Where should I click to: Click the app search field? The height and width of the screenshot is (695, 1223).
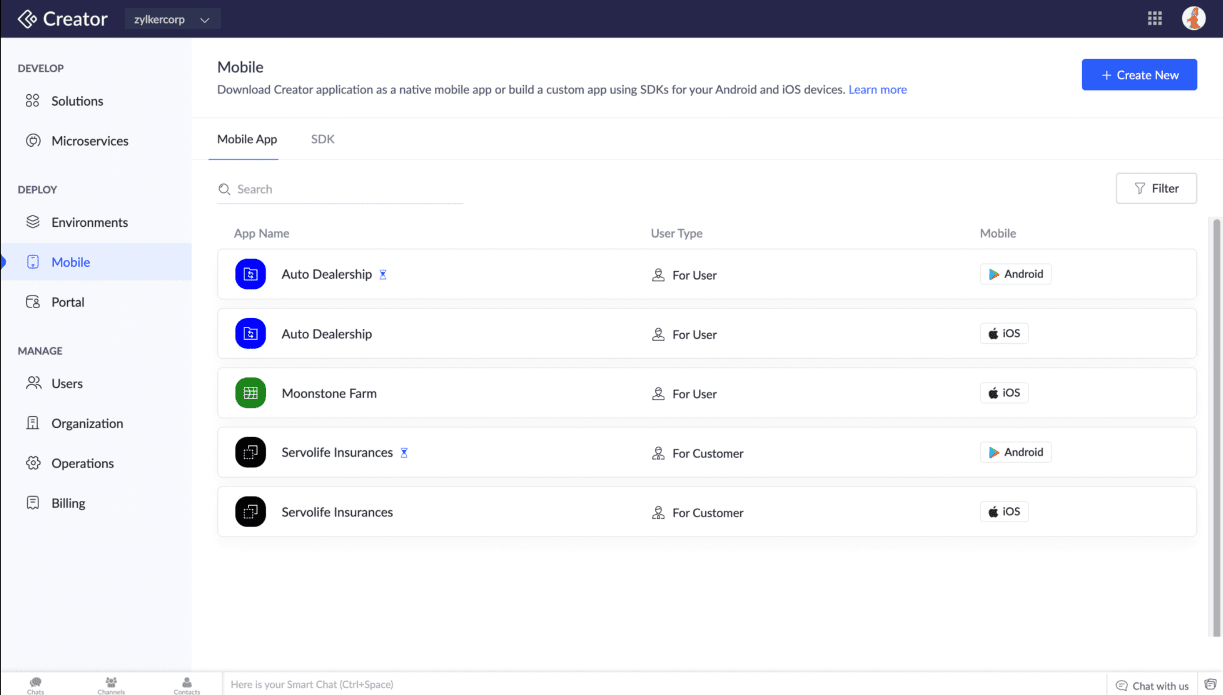point(340,189)
